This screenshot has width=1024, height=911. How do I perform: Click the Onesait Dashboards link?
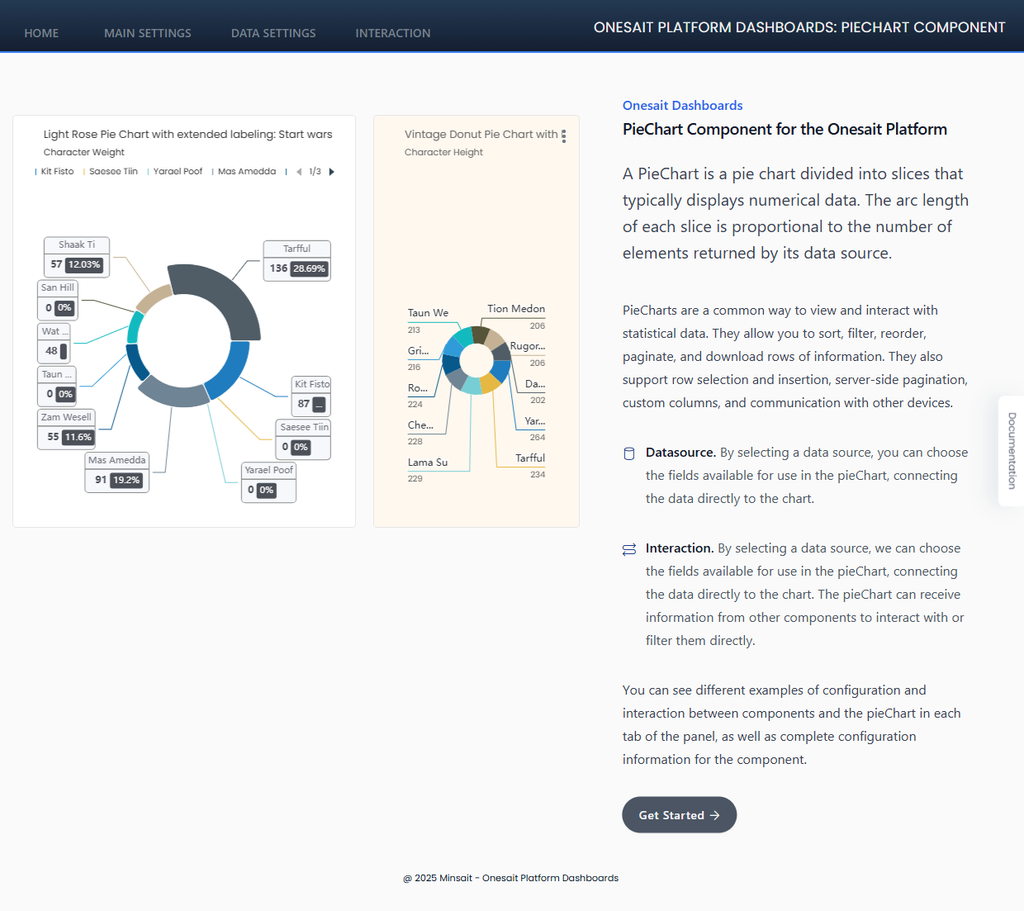[x=682, y=105]
